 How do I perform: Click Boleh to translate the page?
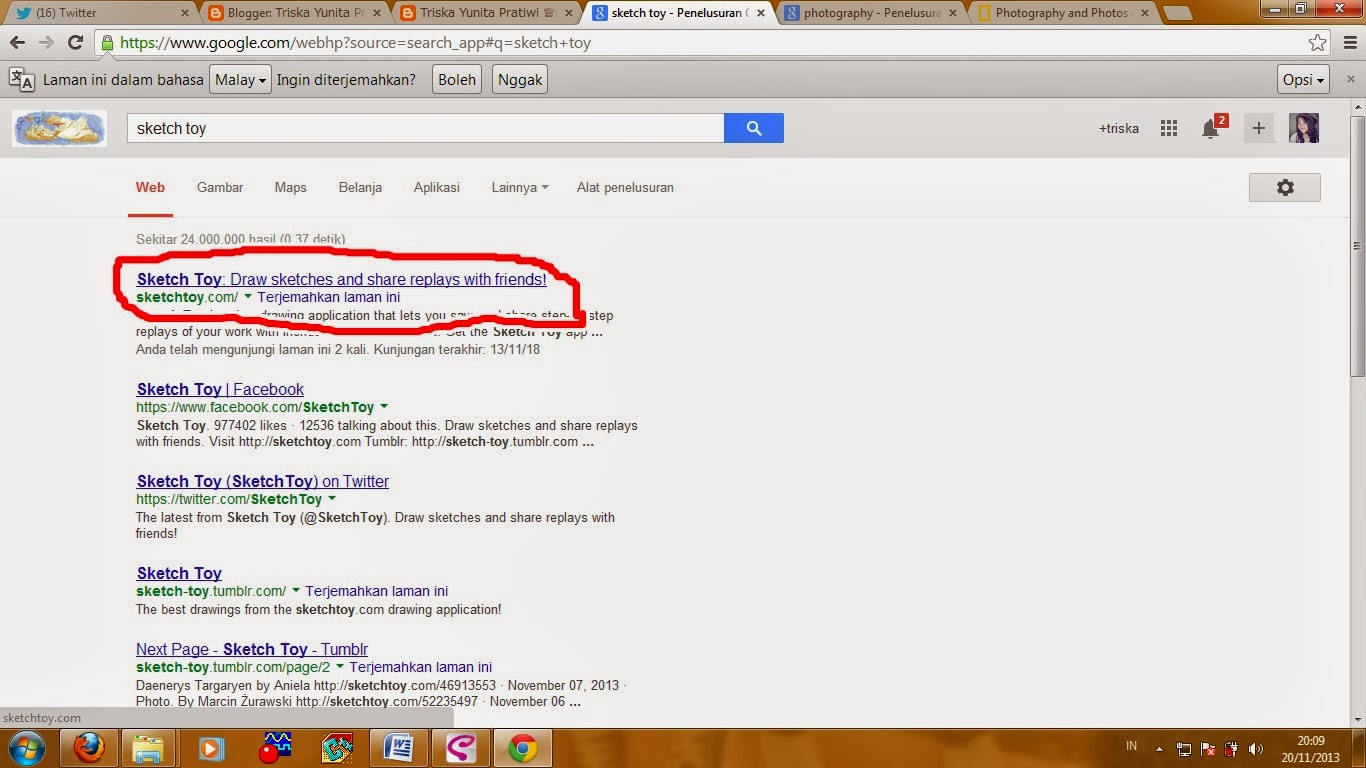457,80
